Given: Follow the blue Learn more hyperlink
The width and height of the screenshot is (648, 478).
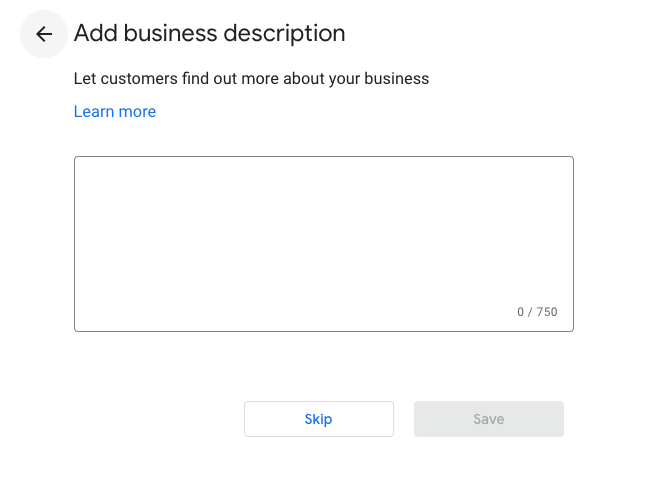Looking at the screenshot, I should [x=115, y=112].
